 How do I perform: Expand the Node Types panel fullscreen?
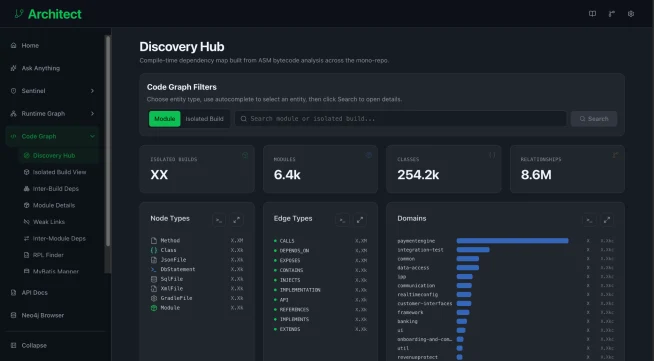(236, 220)
